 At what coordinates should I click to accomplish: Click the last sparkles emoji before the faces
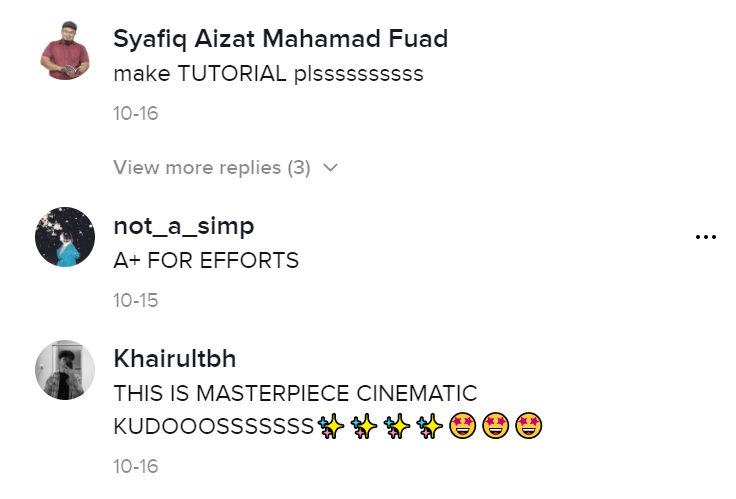429,426
